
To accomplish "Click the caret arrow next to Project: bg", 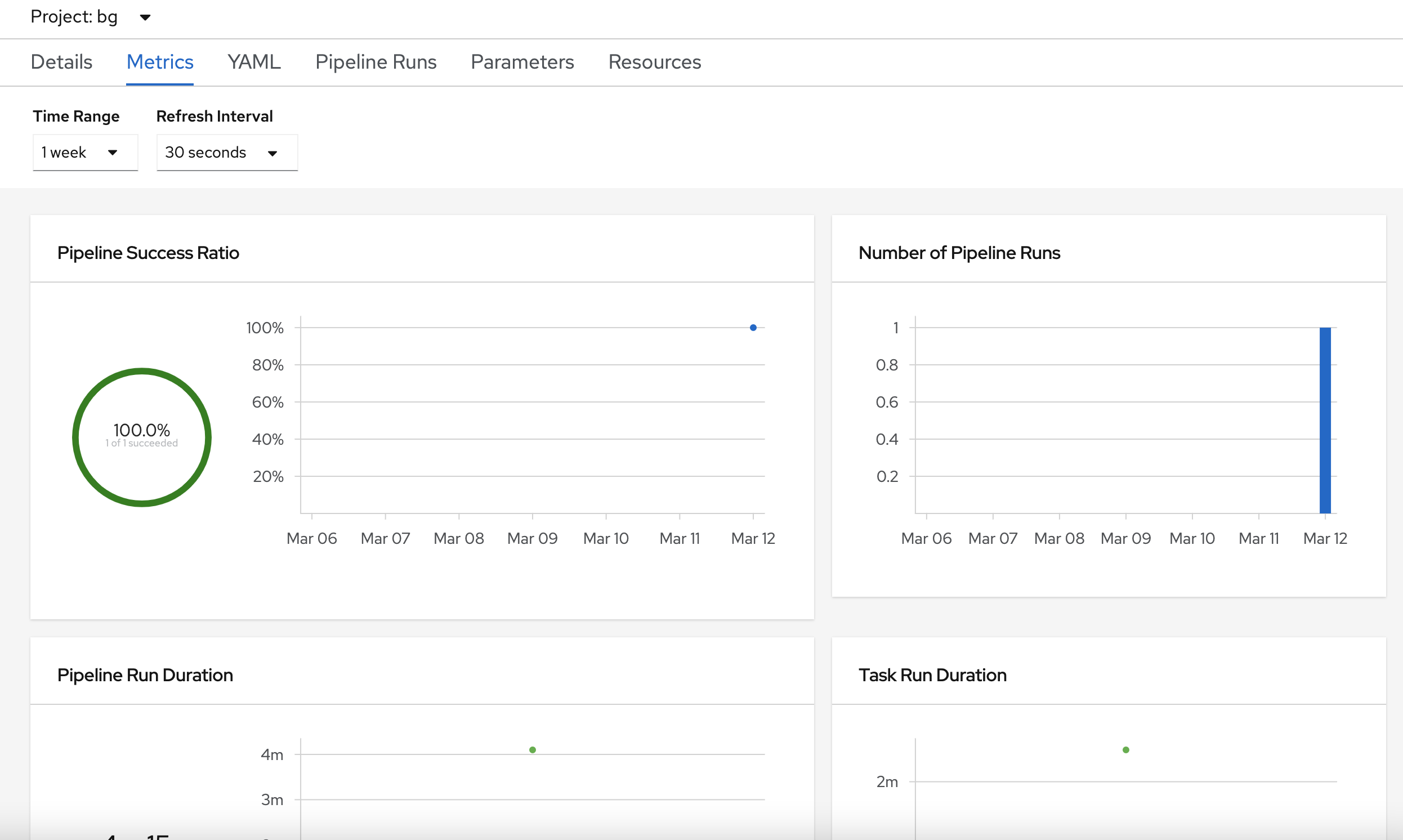I will tap(145, 17).
